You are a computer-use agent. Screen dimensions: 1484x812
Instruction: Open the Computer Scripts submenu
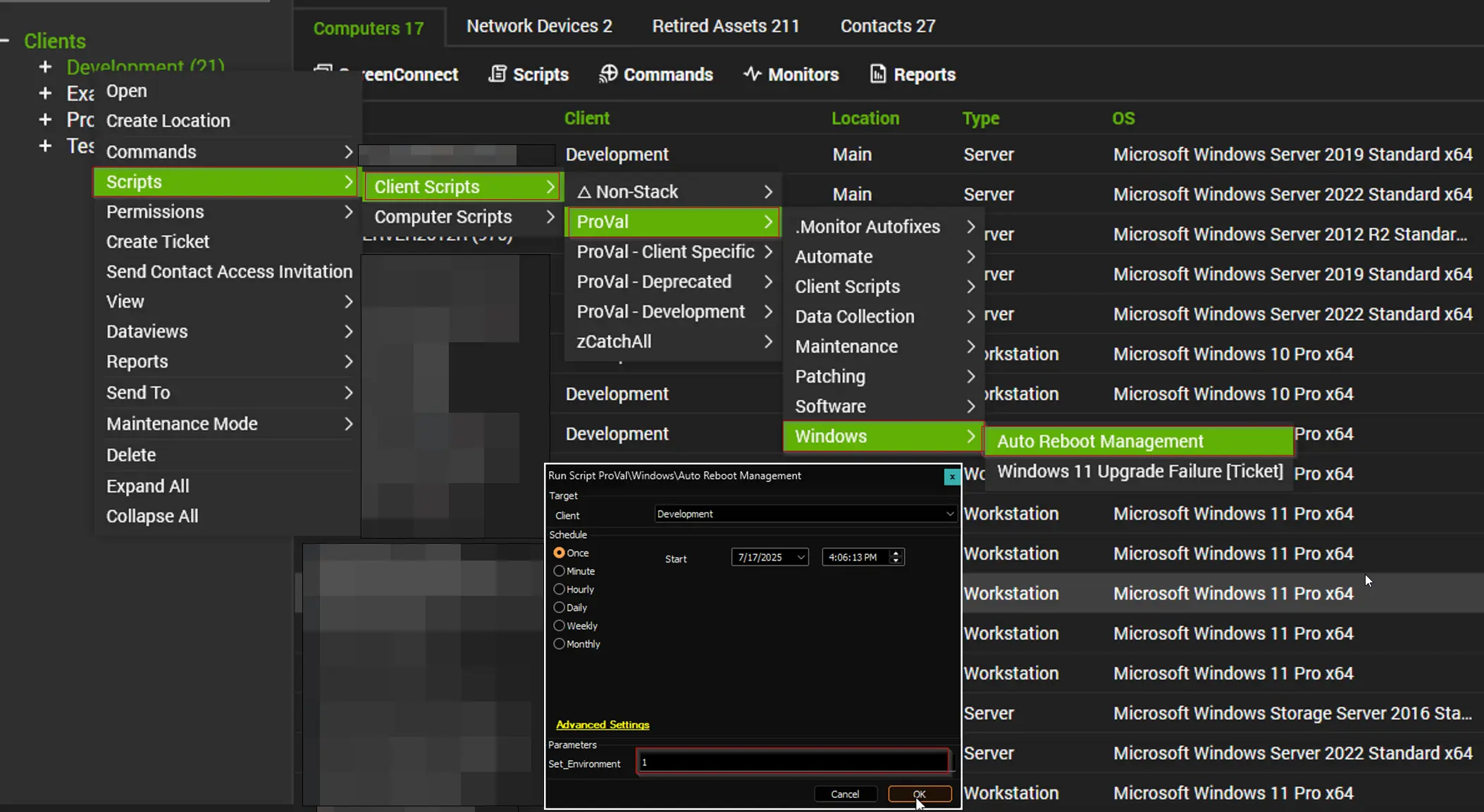click(463, 217)
